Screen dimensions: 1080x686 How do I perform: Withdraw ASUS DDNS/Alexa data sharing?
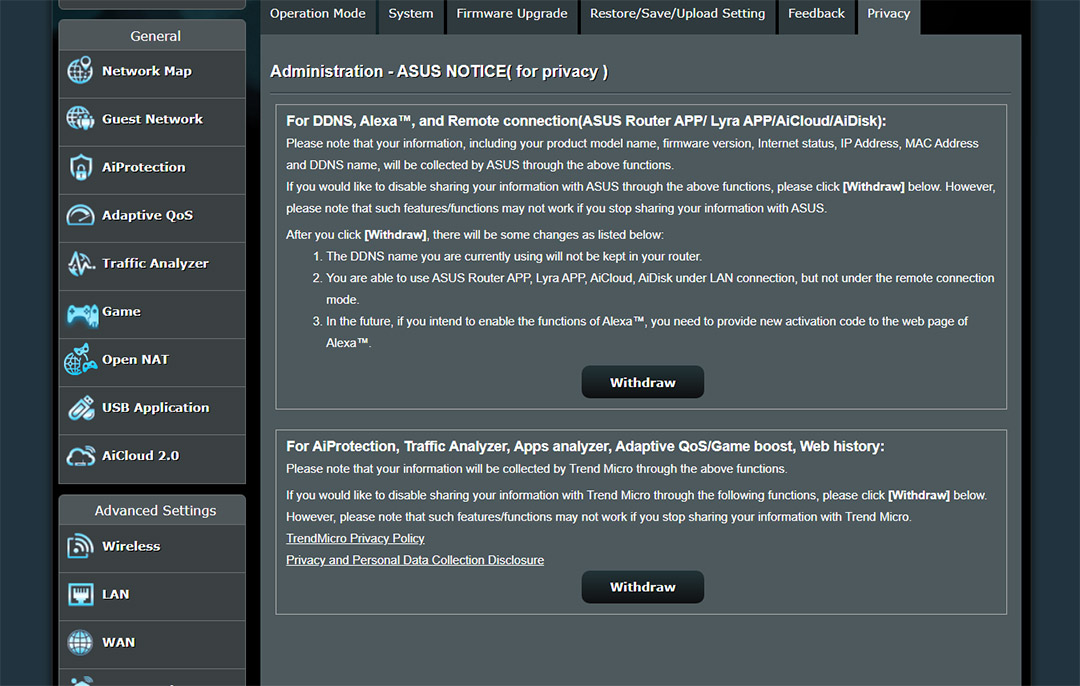point(643,382)
